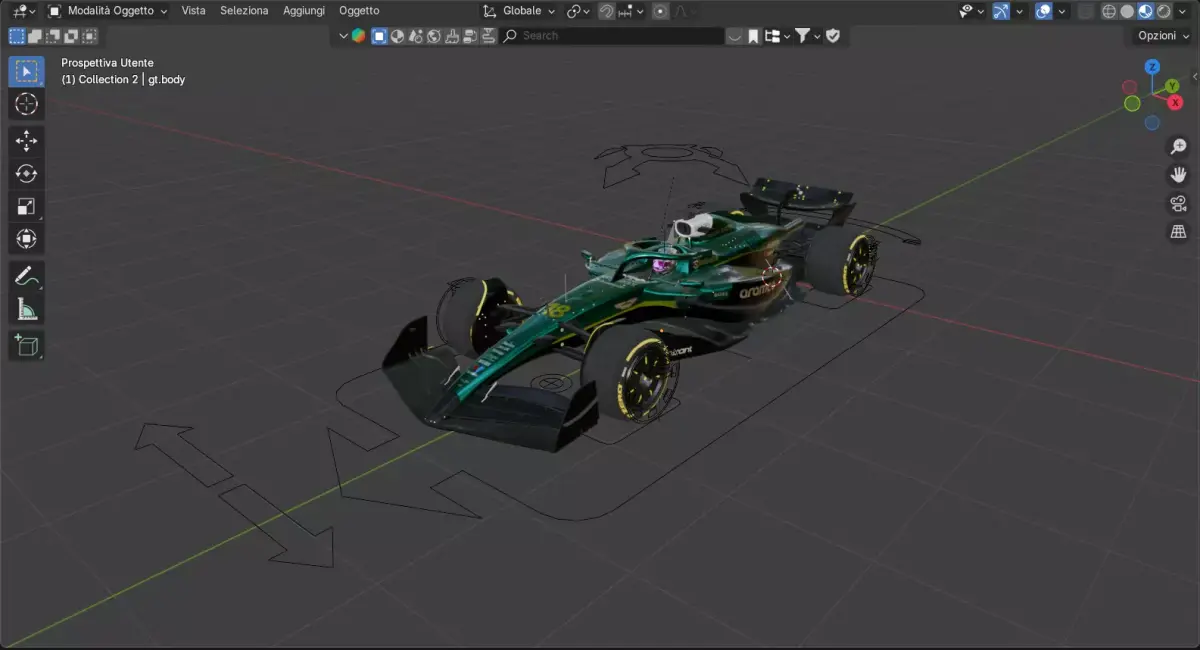The width and height of the screenshot is (1200, 650).
Task: Open the gizmo settings dropdown arrow
Action: [1019, 11]
